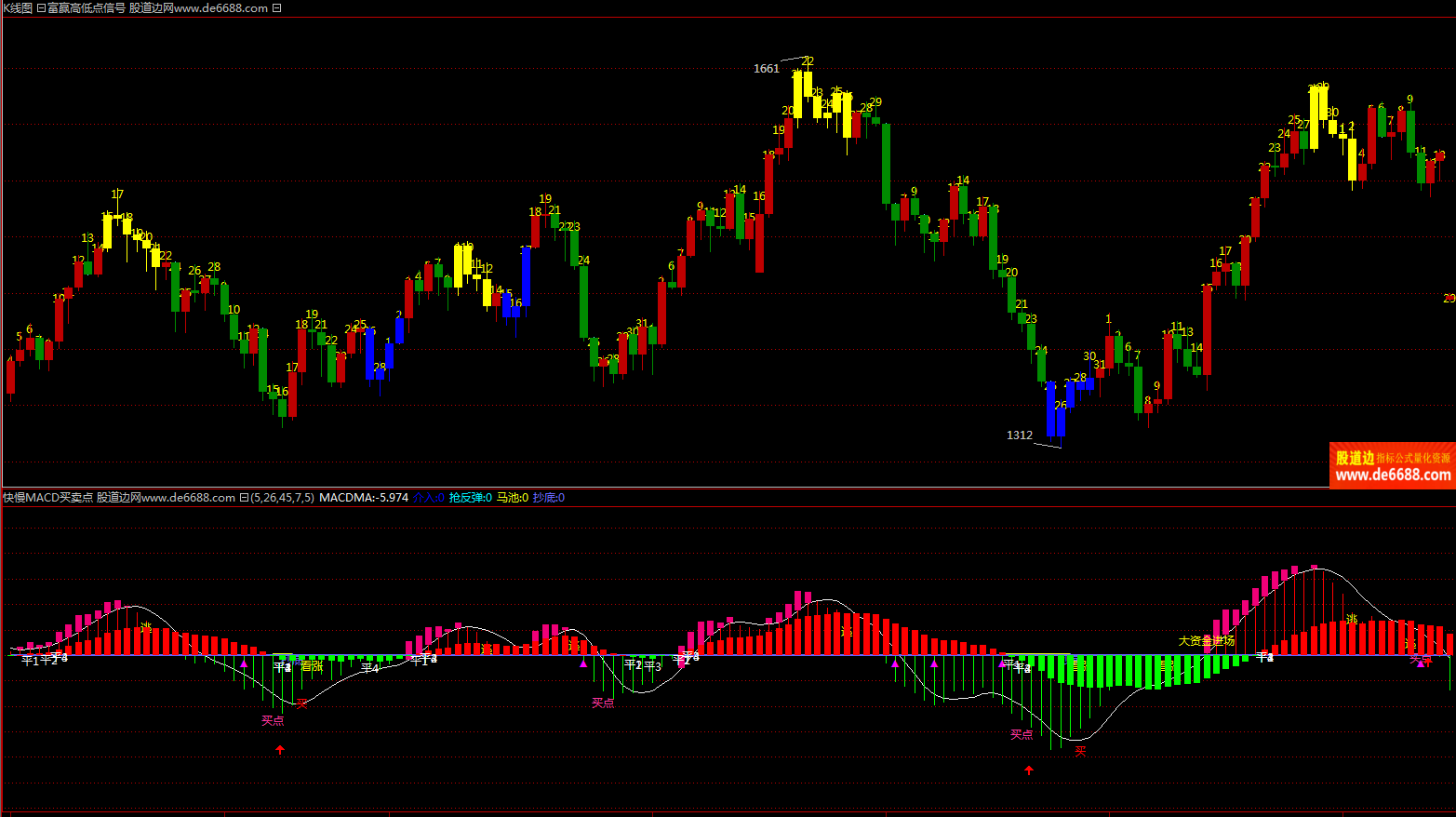Click the MACDMA:-5.974 value readout

(363, 498)
